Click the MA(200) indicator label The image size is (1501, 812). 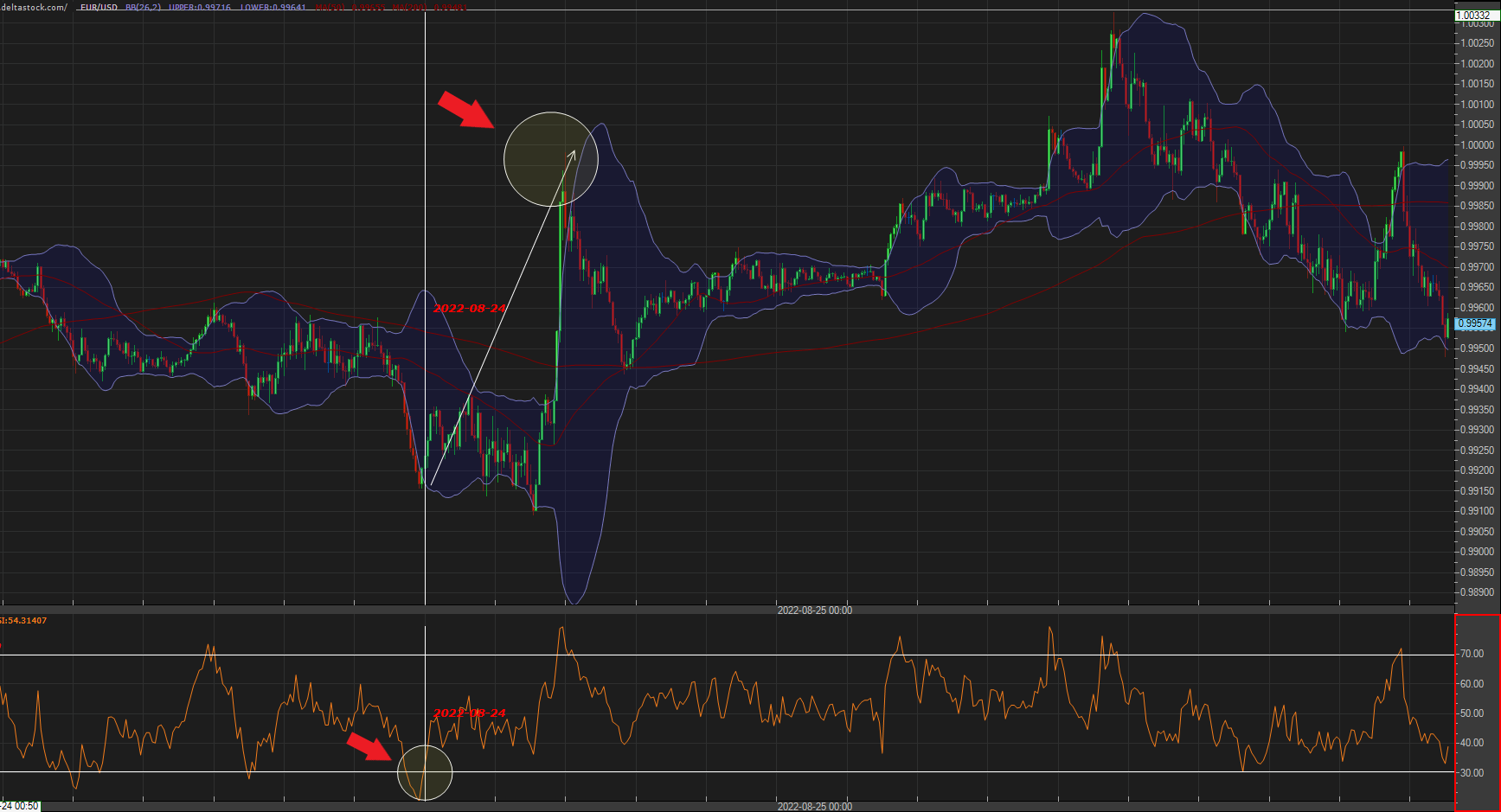408,7
